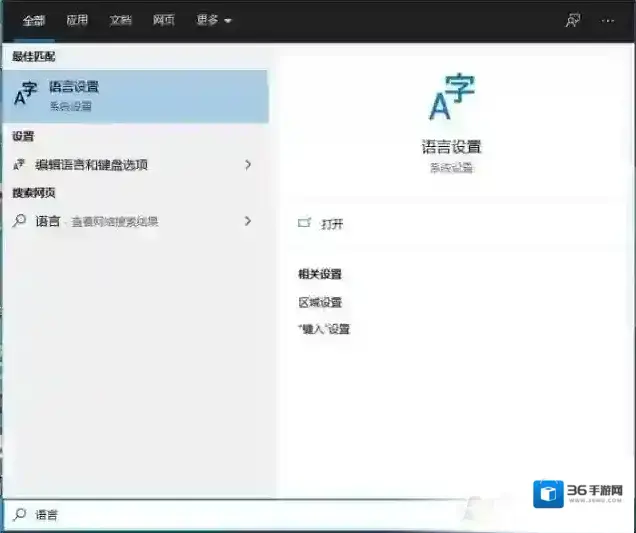Viewport: 636px width, 533px height.
Task: Expand arrow for 编辑语言和键盘选项
Action: (x=248, y=165)
